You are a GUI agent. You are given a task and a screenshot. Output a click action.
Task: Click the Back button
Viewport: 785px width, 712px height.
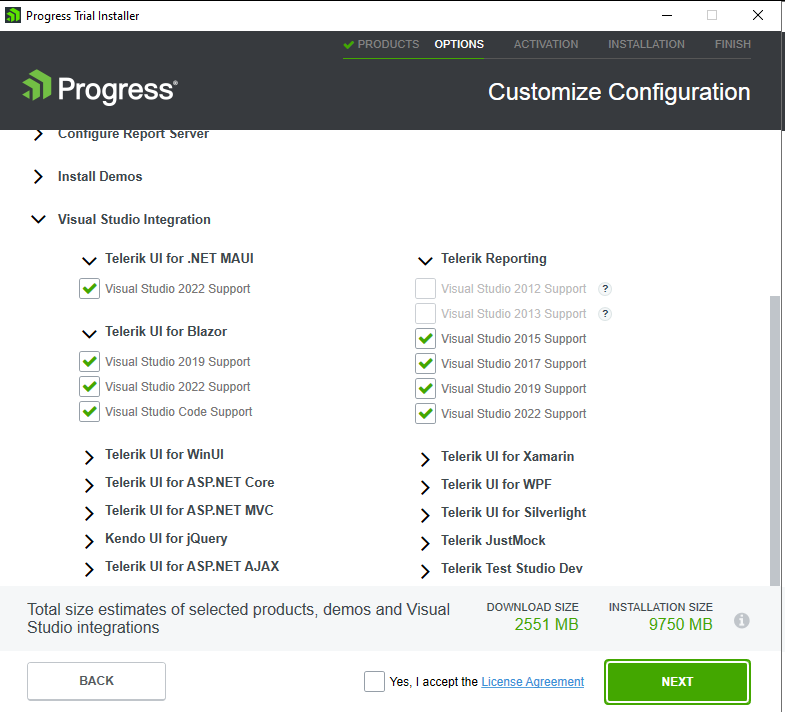coord(96,681)
